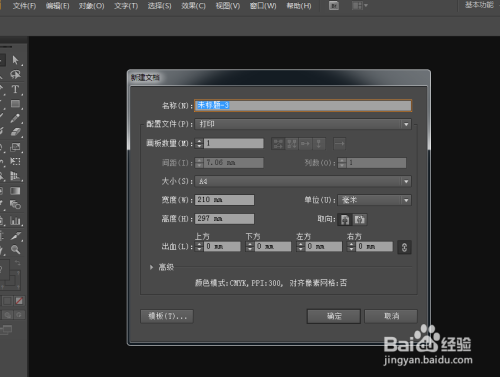
Task: Expand the 高级 advanced section
Action: coord(151,267)
